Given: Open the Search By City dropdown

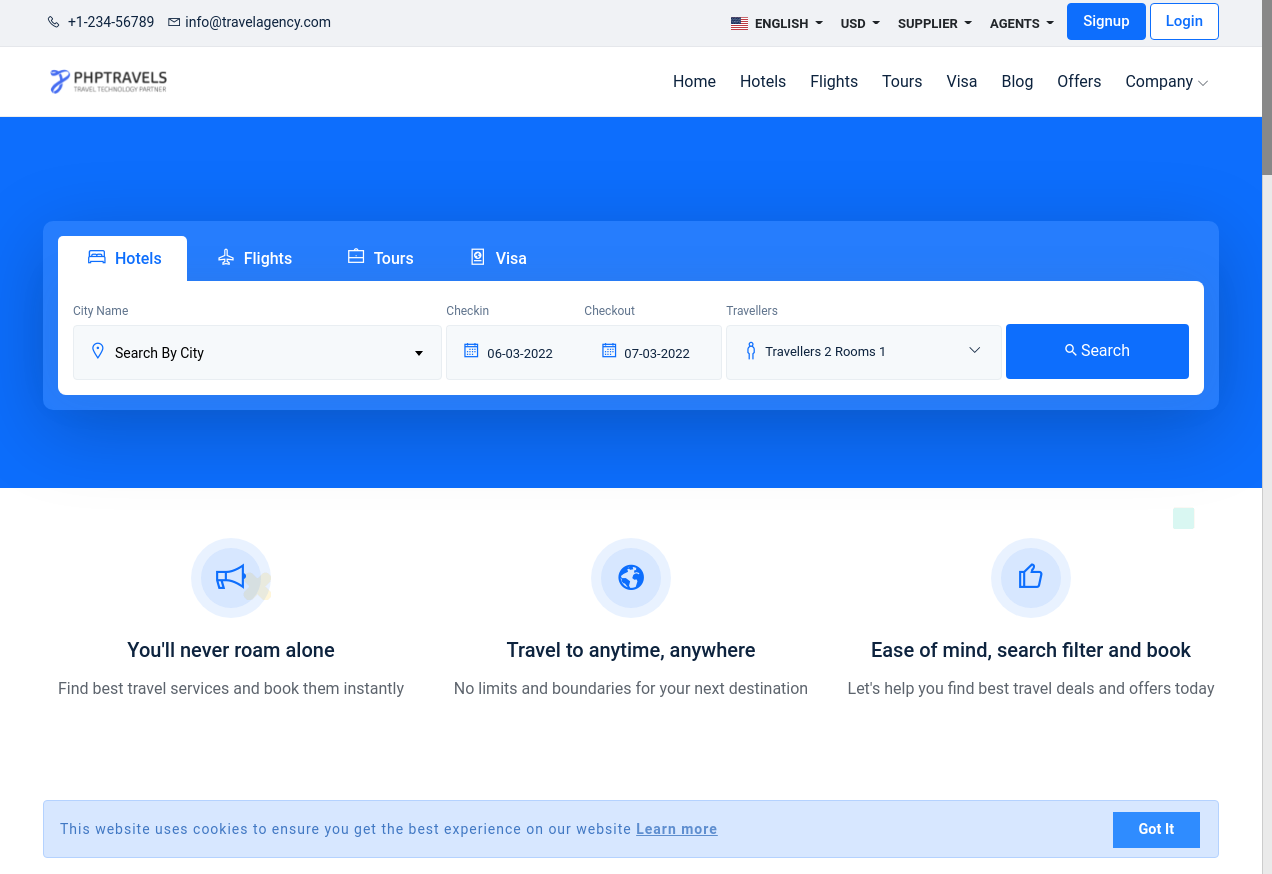Looking at the screenshot, I should (257, 353).
